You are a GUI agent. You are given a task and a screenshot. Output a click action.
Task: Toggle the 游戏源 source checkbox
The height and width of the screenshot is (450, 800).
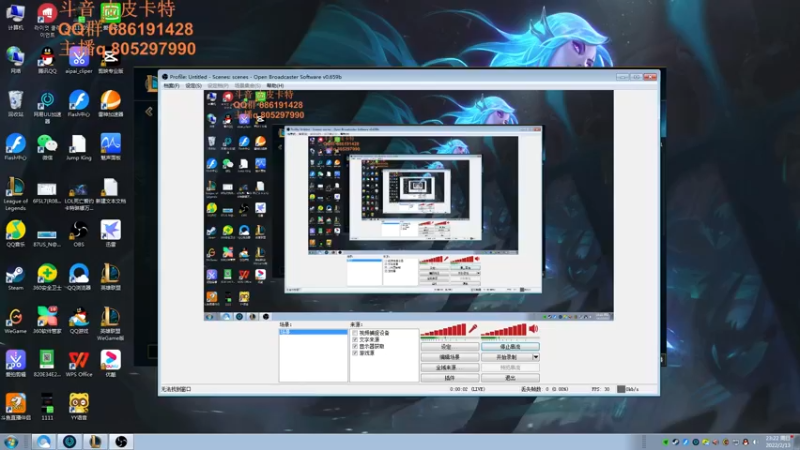355,353
